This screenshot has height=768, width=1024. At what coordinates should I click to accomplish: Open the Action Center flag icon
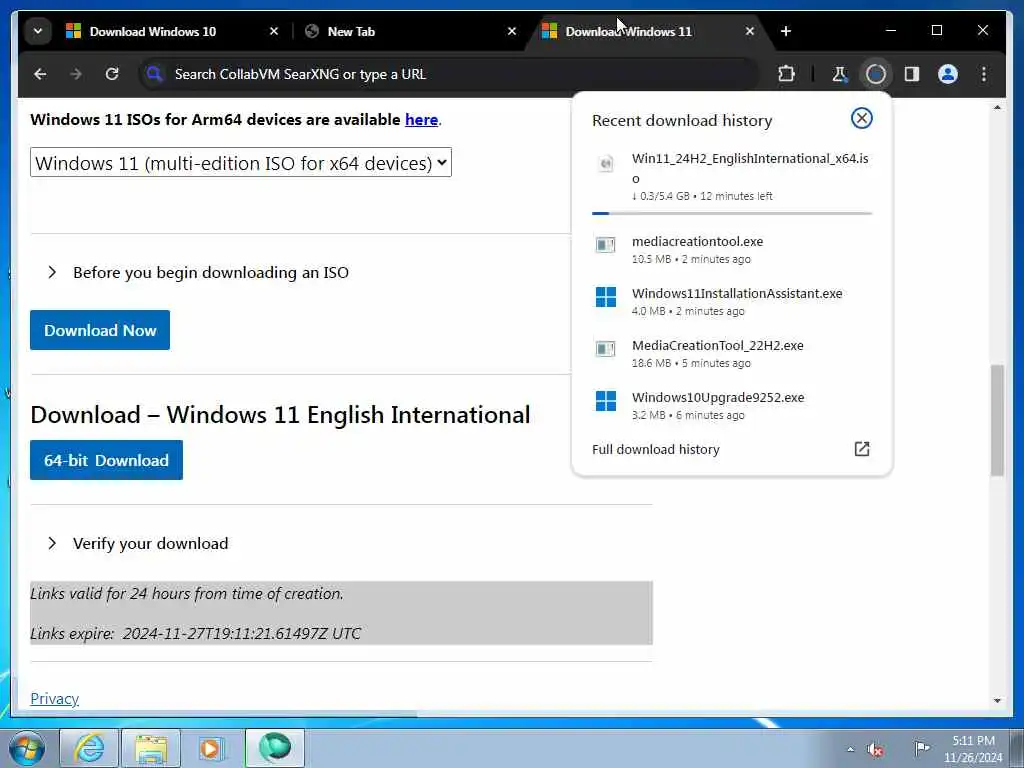click(x=921, y=748)
